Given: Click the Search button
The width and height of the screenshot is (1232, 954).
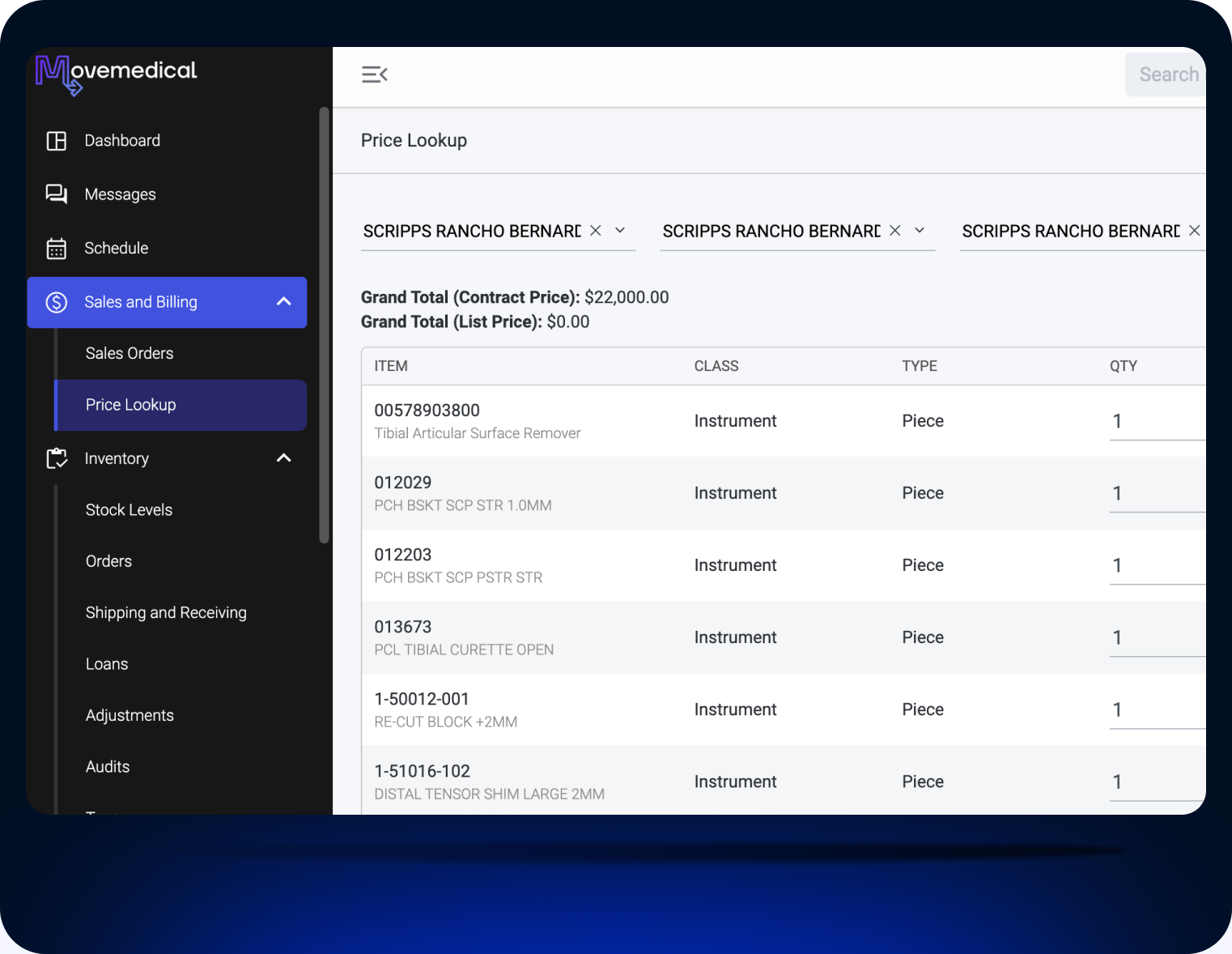Looking at the screenshot, I should click(1168, 74).
